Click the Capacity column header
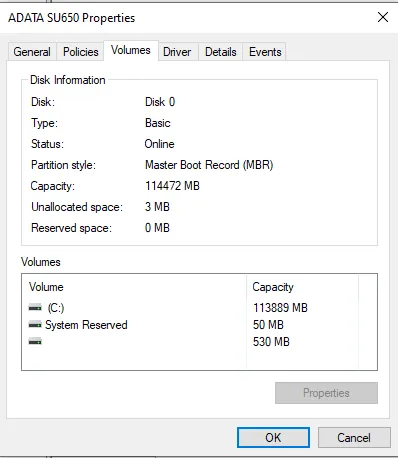This screenshot has height=458, width=398. pyautogui.click(x=303, y=287)
